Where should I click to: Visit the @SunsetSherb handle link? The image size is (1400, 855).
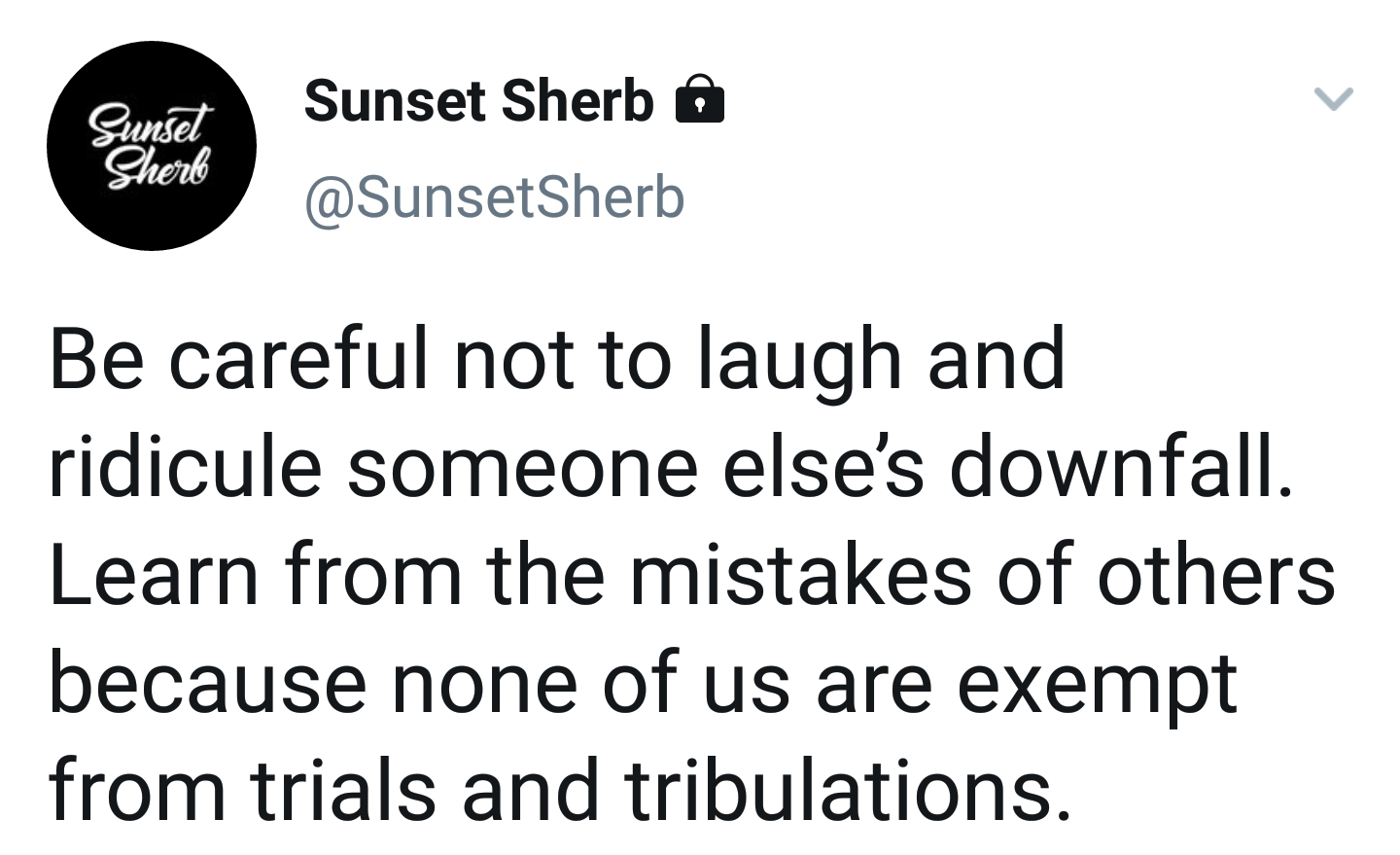[495, 197]
